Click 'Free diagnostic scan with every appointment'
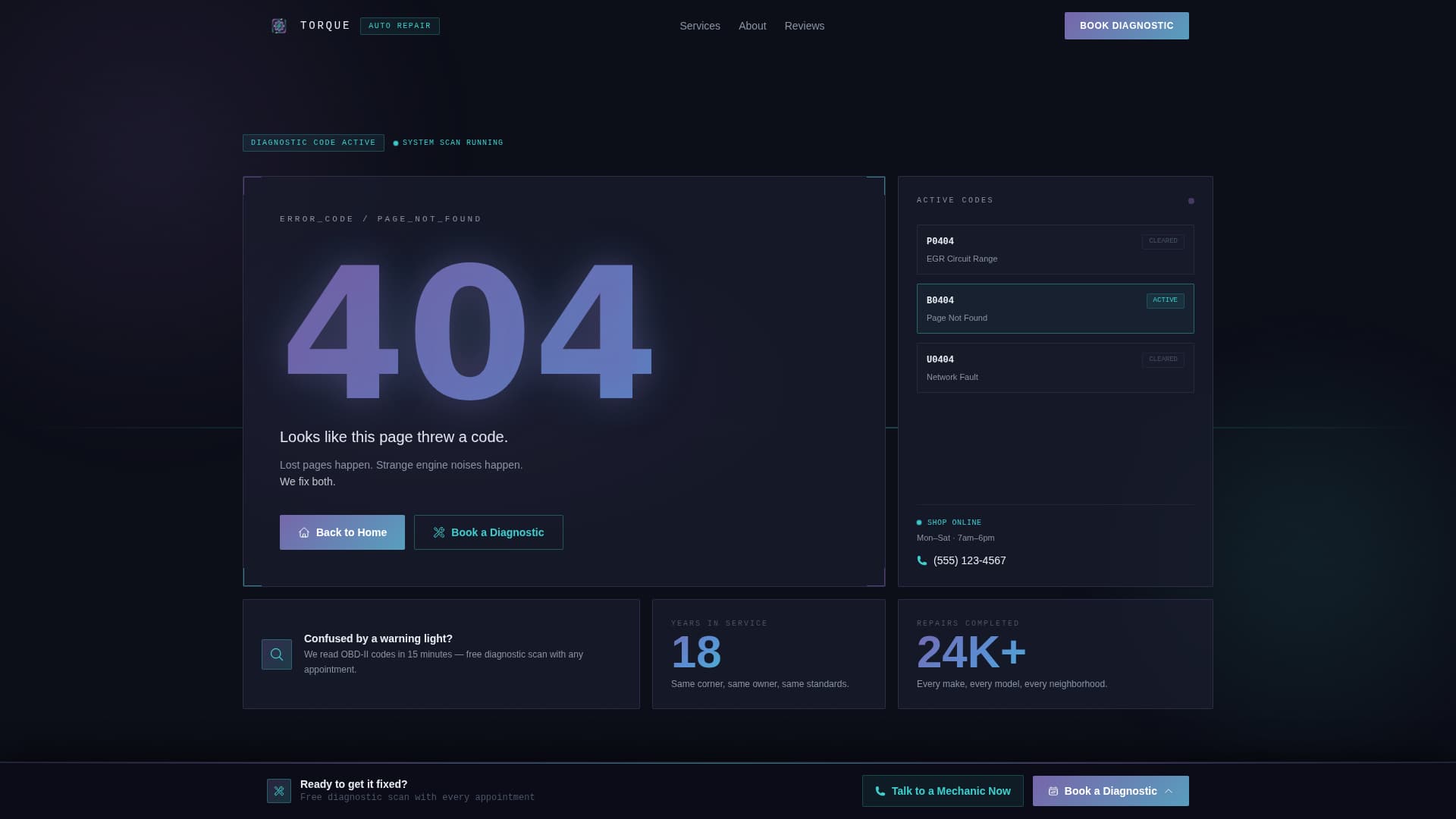The width and height of the screenshot is (1456, 819). point(418,798)
